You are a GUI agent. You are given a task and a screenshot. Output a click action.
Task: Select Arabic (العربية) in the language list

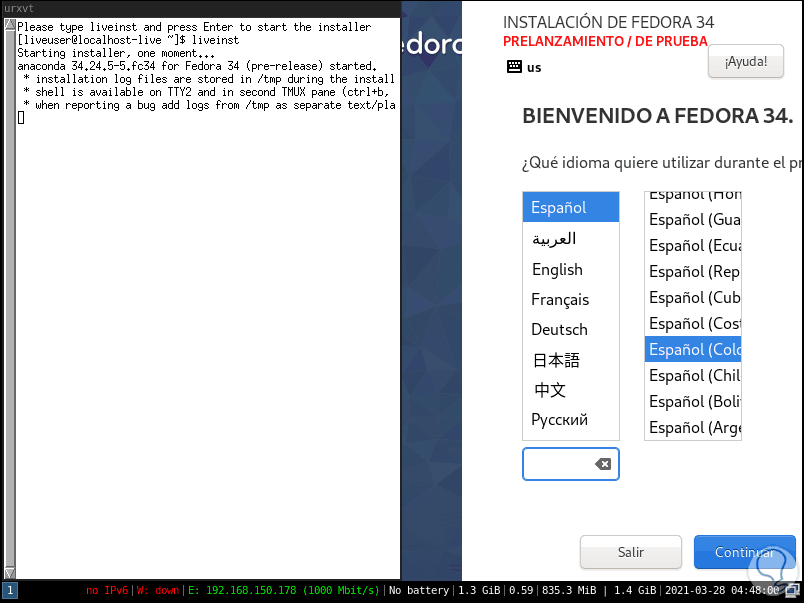click(571, 238)
